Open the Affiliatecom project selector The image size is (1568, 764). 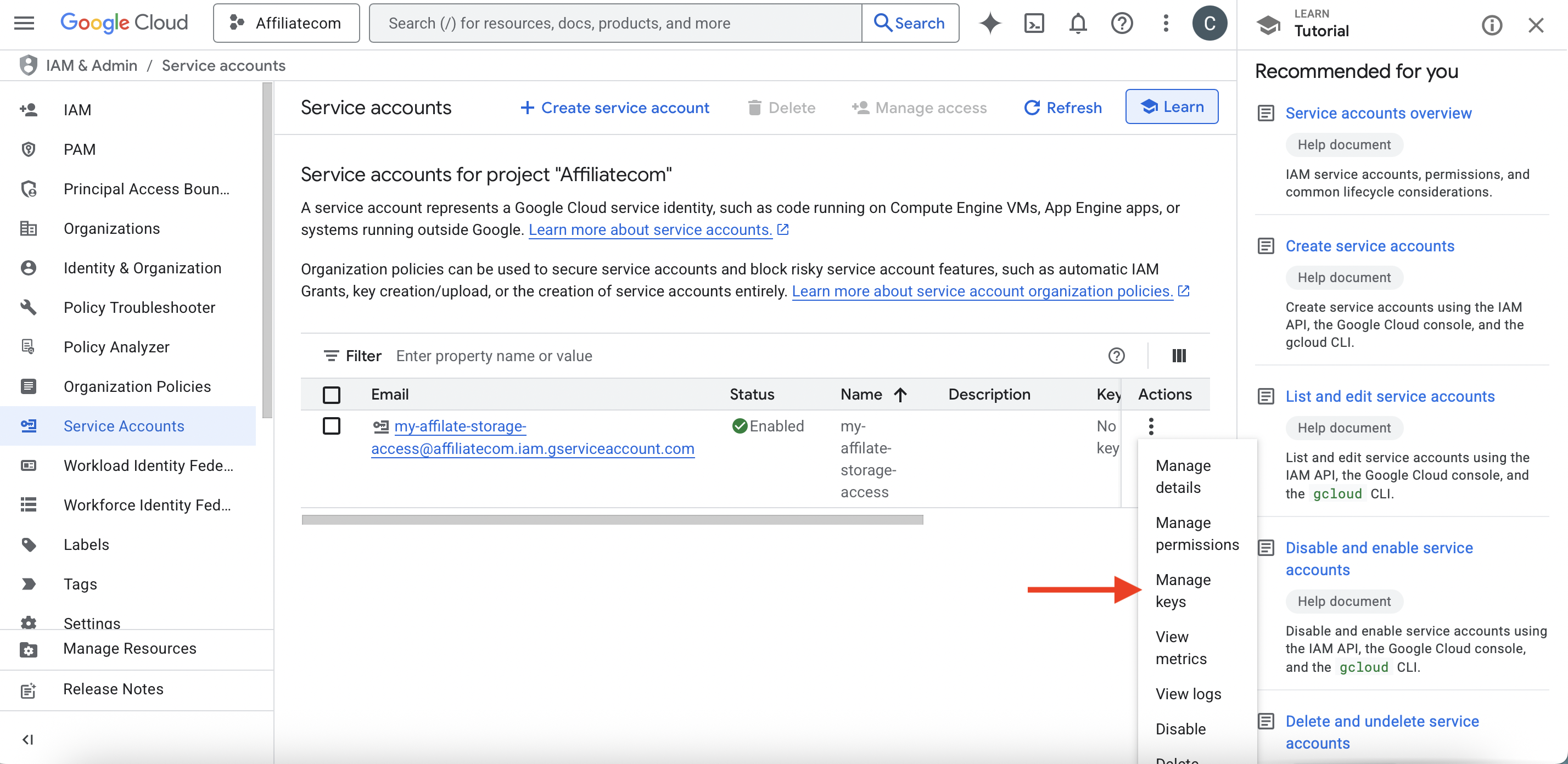pyautogui.click(x=286, y=23)
